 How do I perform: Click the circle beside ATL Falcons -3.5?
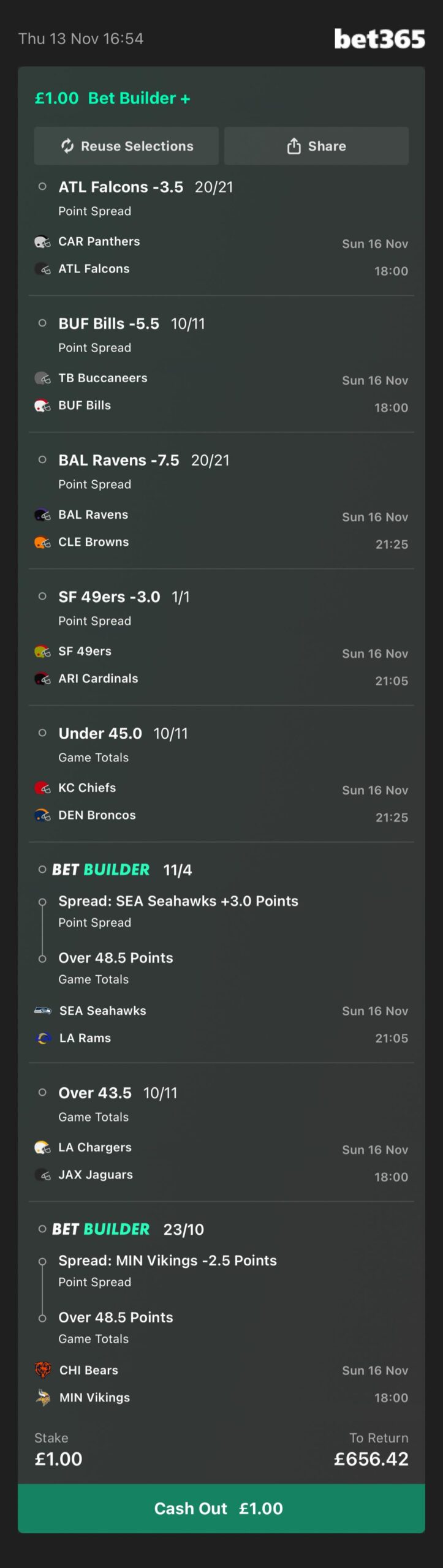click(42, 187)
